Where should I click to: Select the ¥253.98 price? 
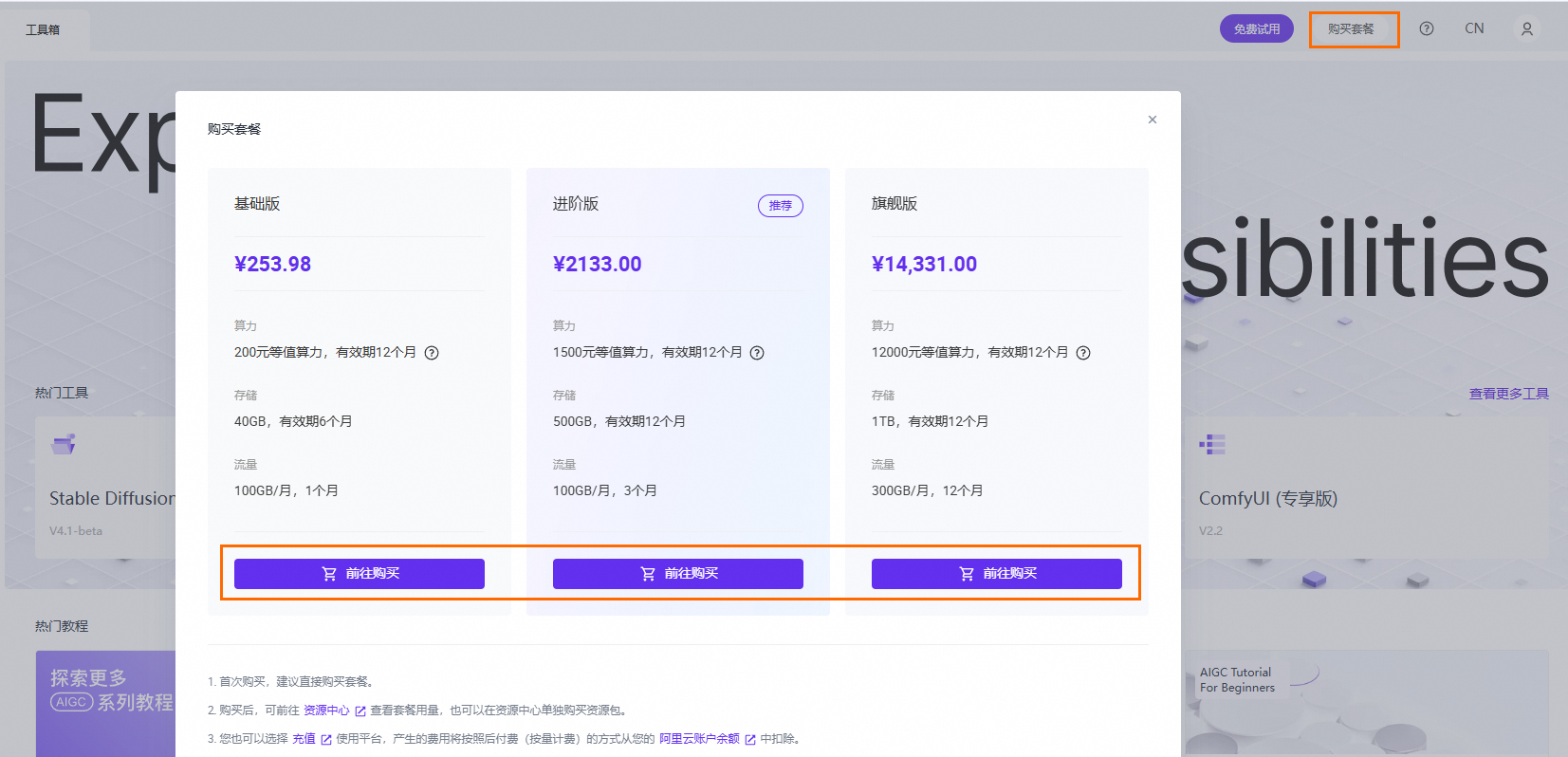pos(273,265)
